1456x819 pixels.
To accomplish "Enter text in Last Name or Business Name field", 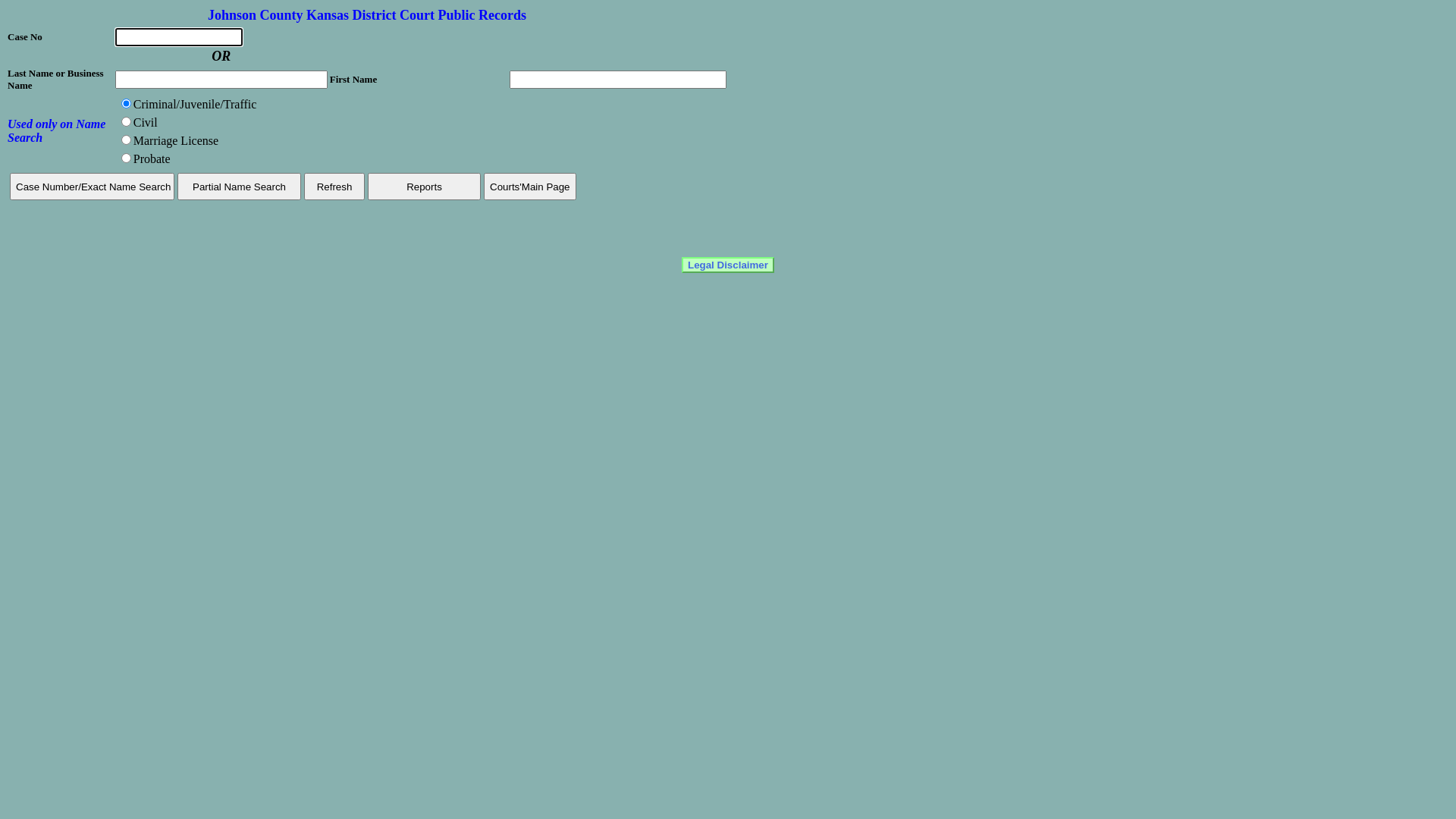I will [x=221, y=79].
